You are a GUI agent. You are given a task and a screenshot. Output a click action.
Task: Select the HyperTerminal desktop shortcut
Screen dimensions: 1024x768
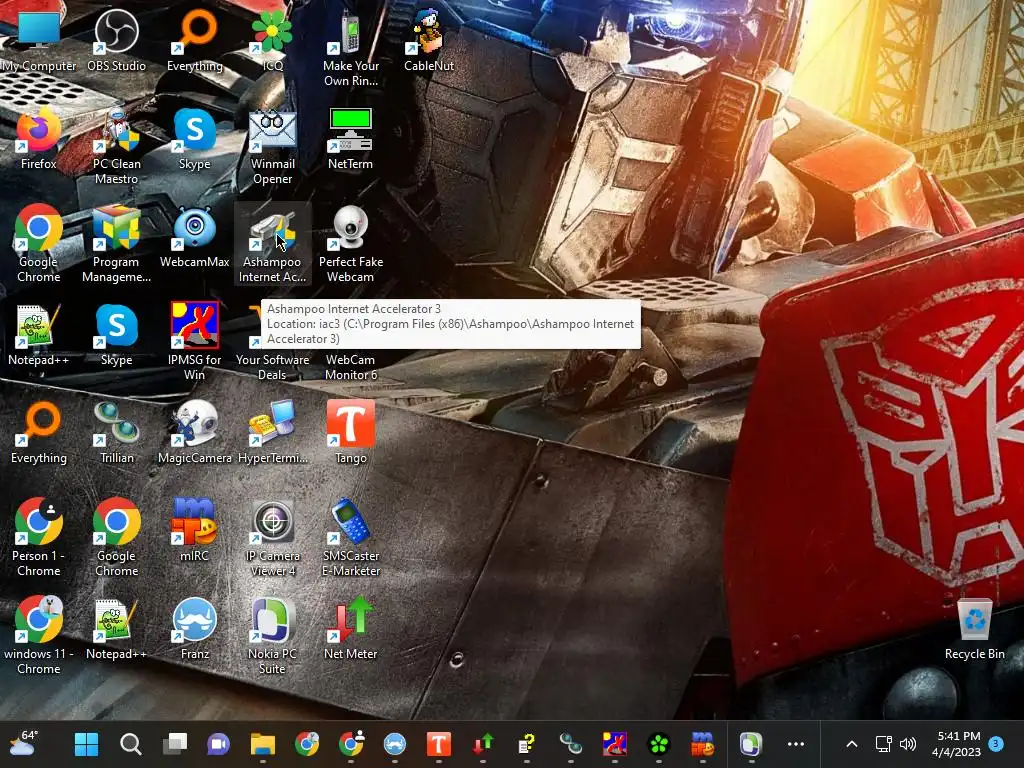[x=272, y=433]
